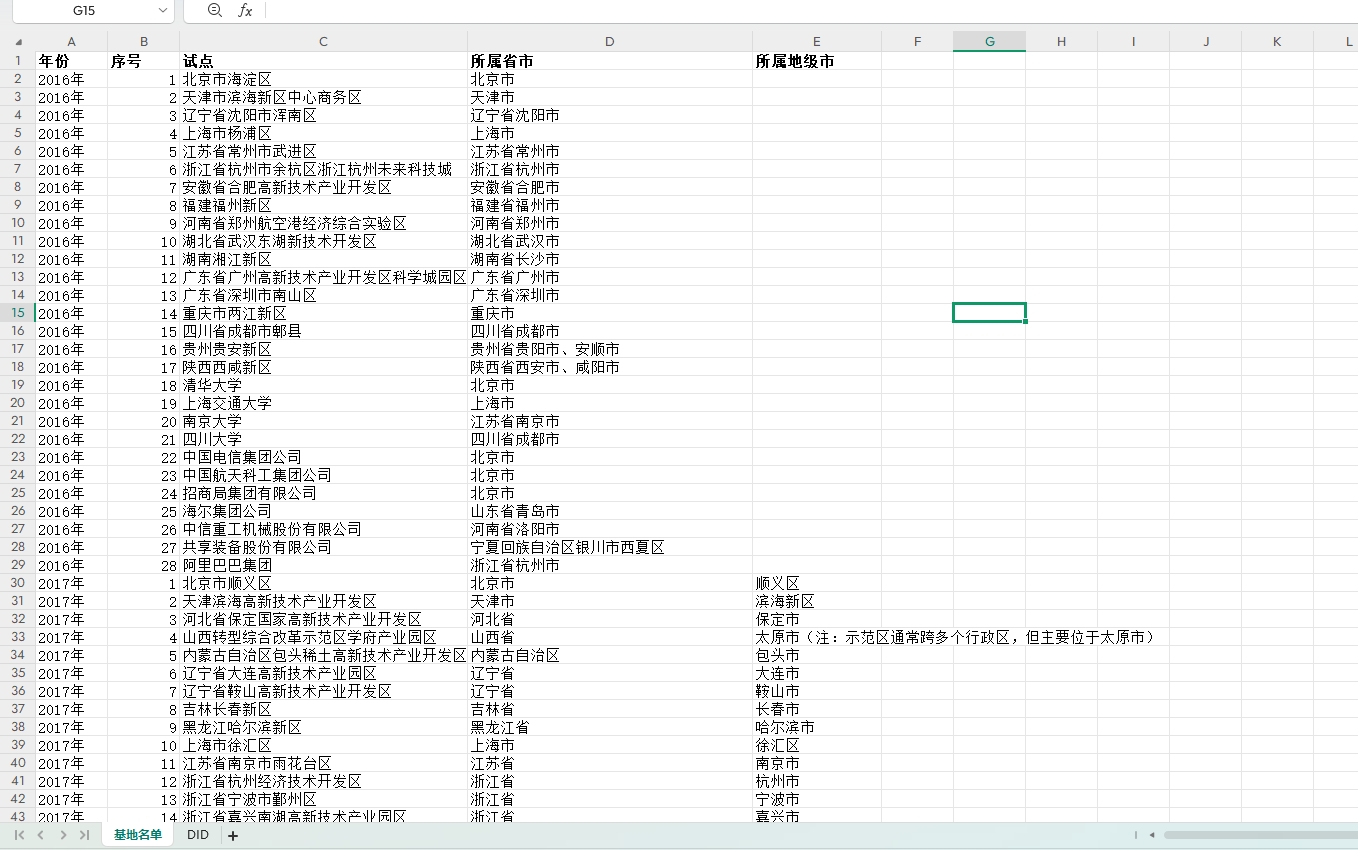This screenshot has height=850, width=1358.
Task: Select column E header
Action: click(x=817, y=41)
